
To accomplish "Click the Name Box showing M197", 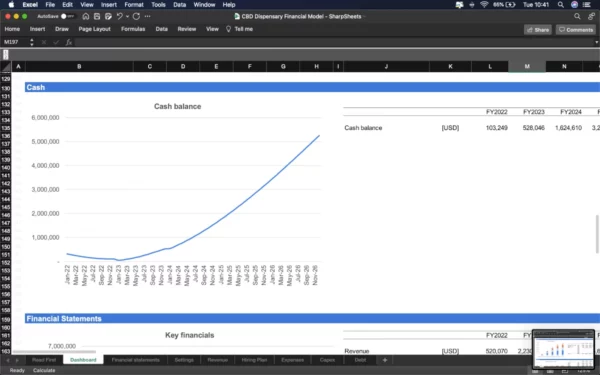I will tap(15, 42).
